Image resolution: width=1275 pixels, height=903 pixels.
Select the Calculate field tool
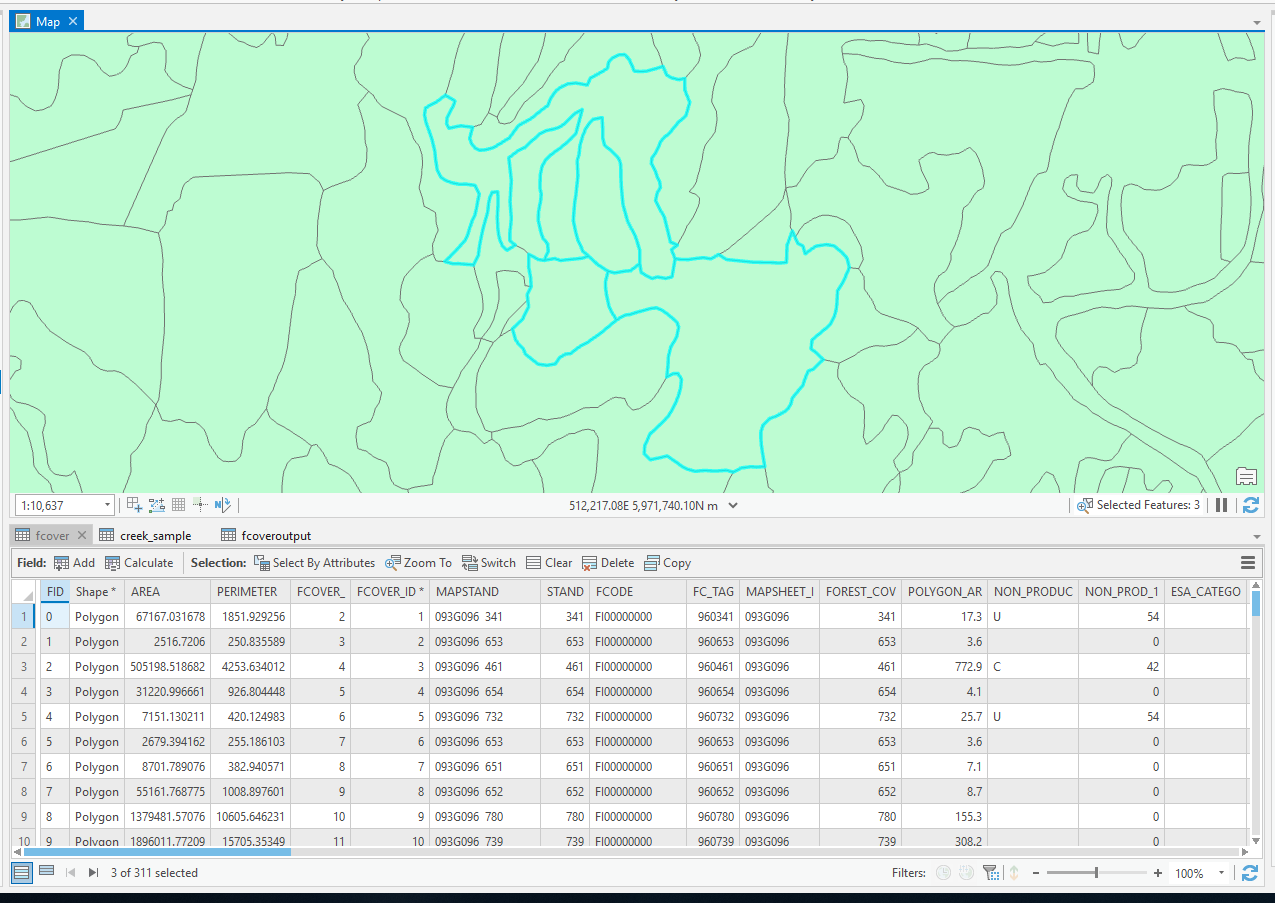pyautogui.click(x=139, y=562)
